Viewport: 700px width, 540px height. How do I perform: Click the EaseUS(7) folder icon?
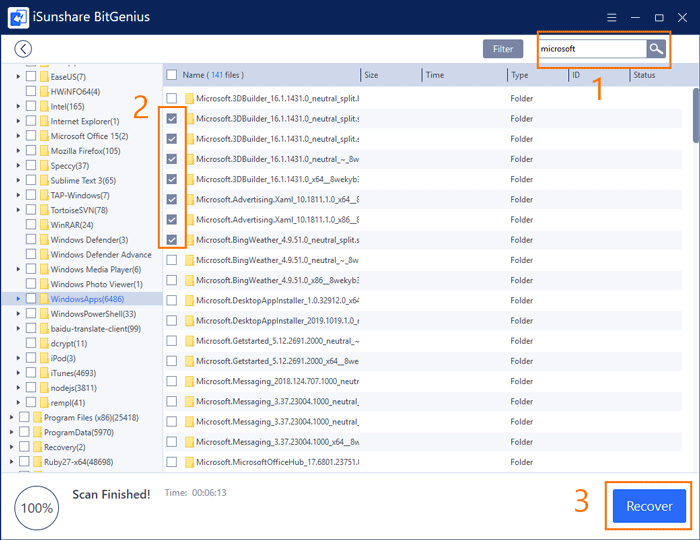click(44, 77)
